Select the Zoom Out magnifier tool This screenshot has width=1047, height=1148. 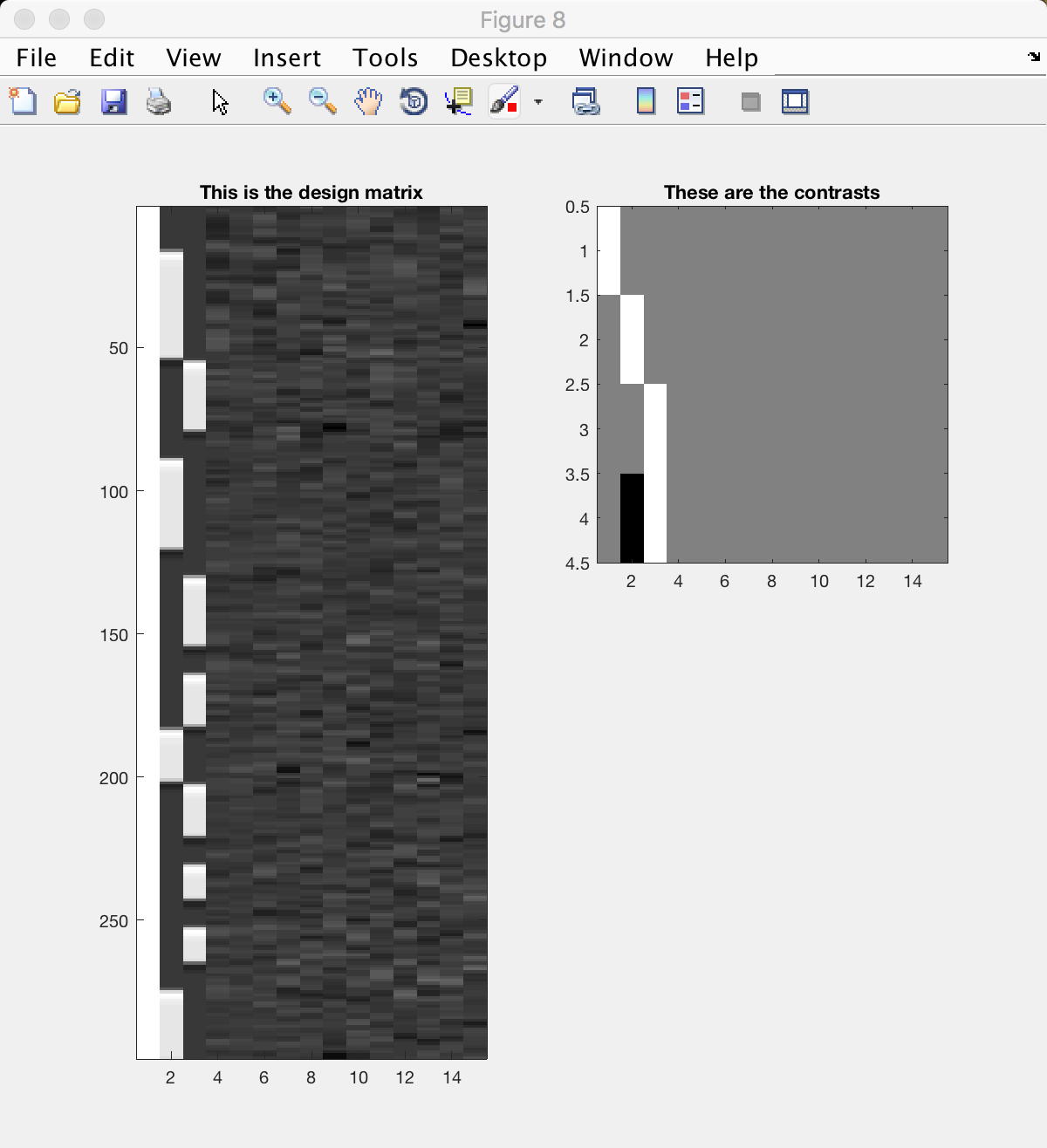click(323, 102)
